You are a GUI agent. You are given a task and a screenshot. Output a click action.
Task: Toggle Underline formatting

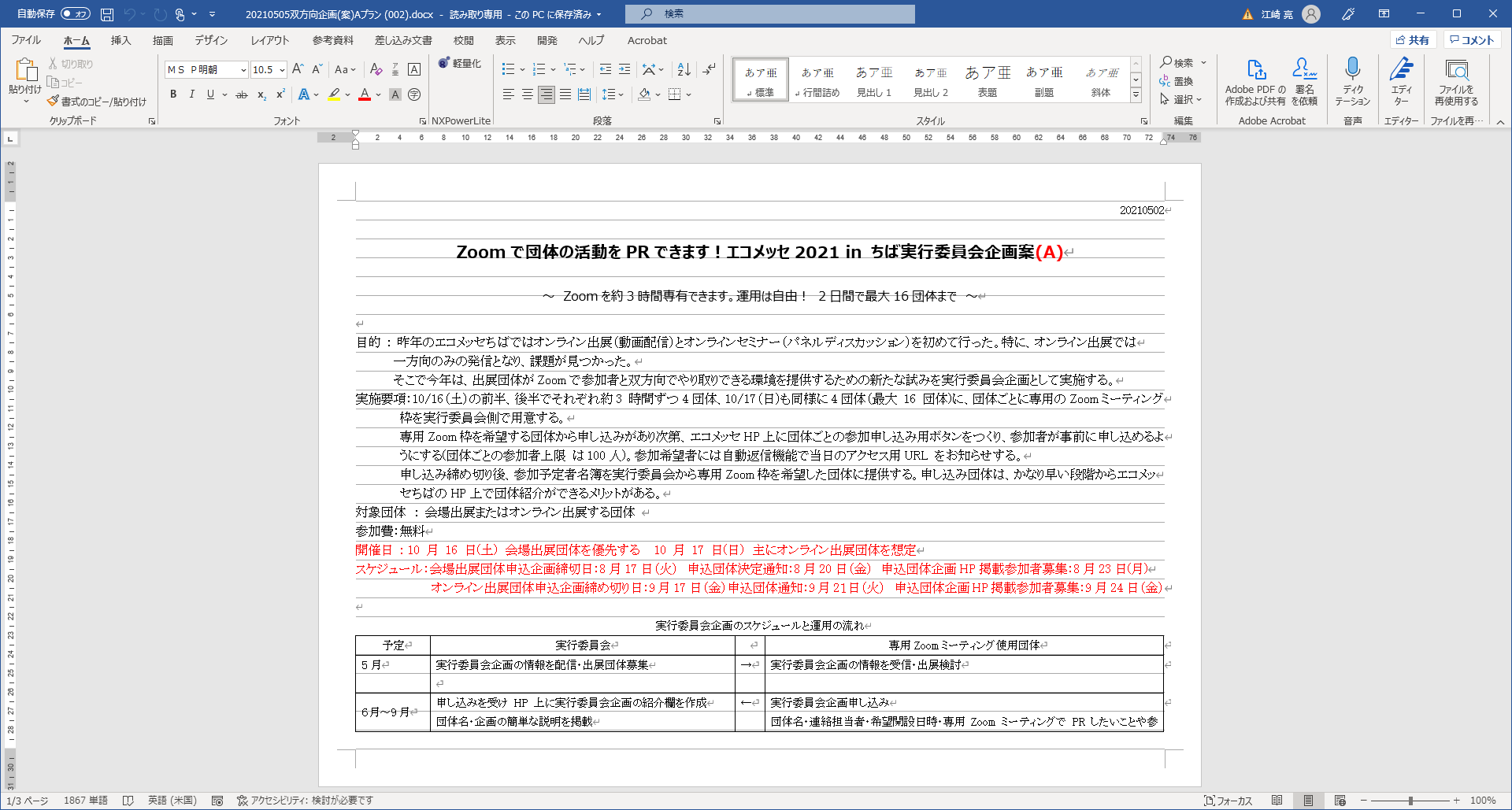pos(210,94)
